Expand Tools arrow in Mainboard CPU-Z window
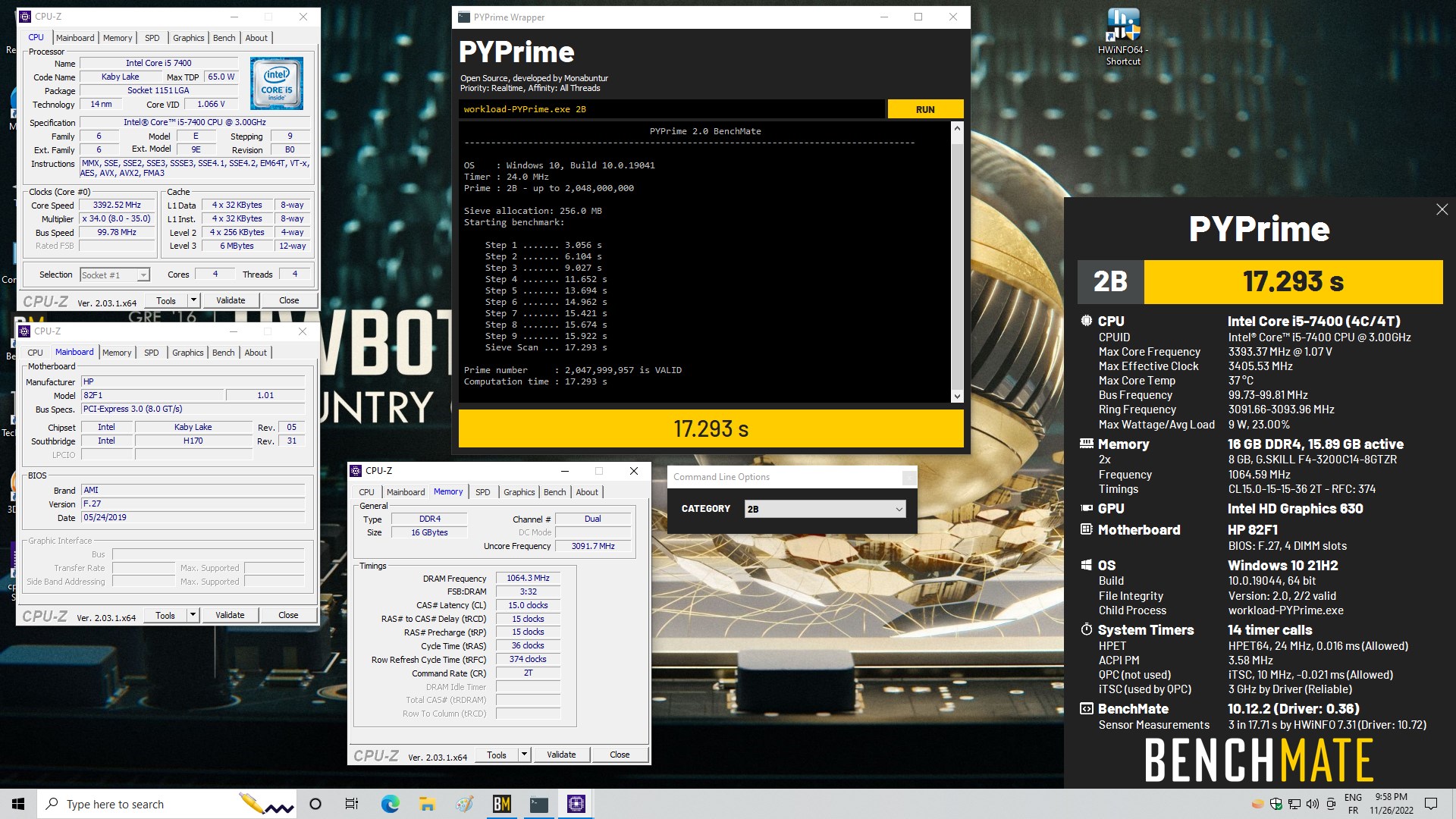 193,615
